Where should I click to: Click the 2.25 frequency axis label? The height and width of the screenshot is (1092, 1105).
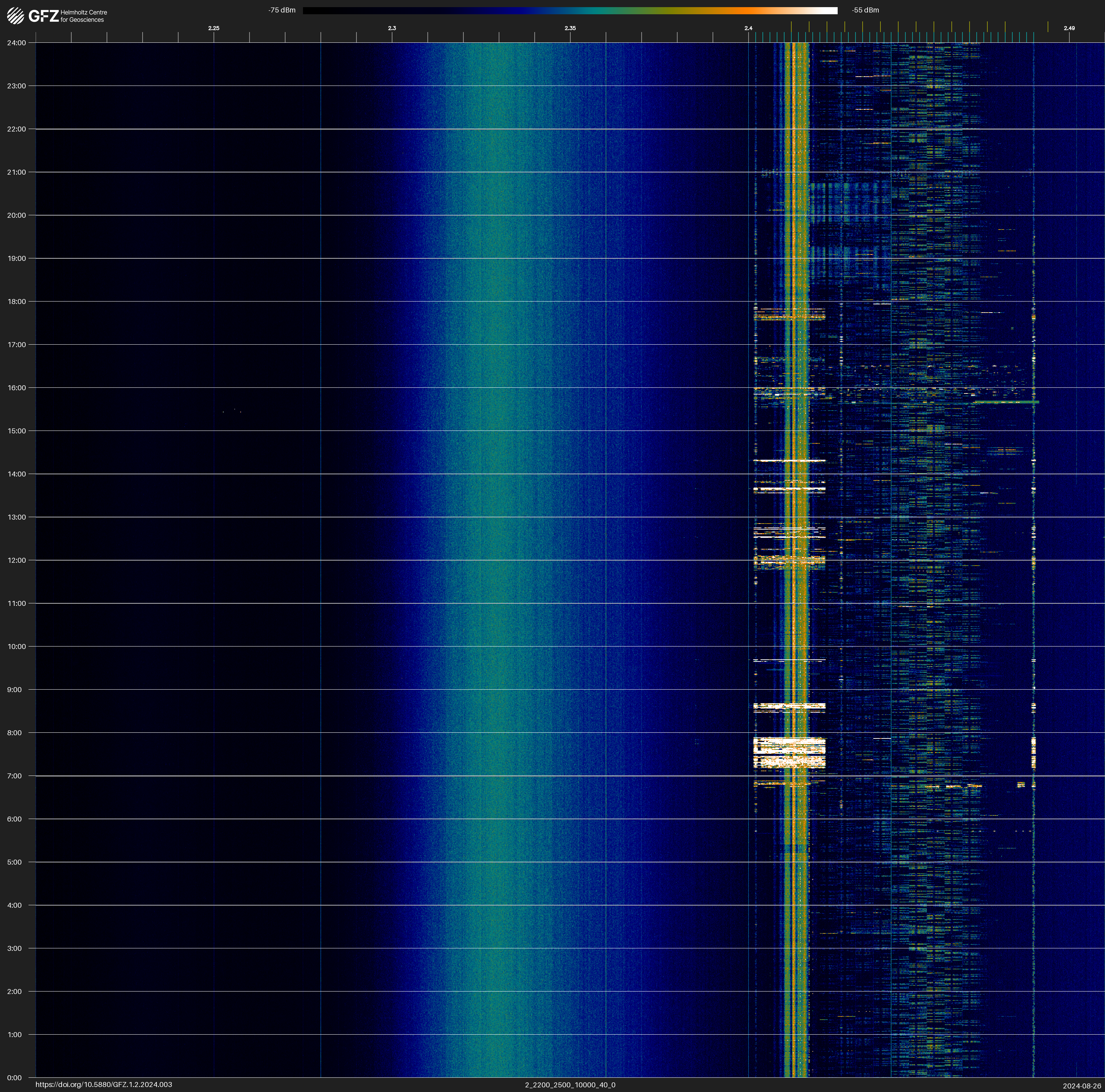213,28
